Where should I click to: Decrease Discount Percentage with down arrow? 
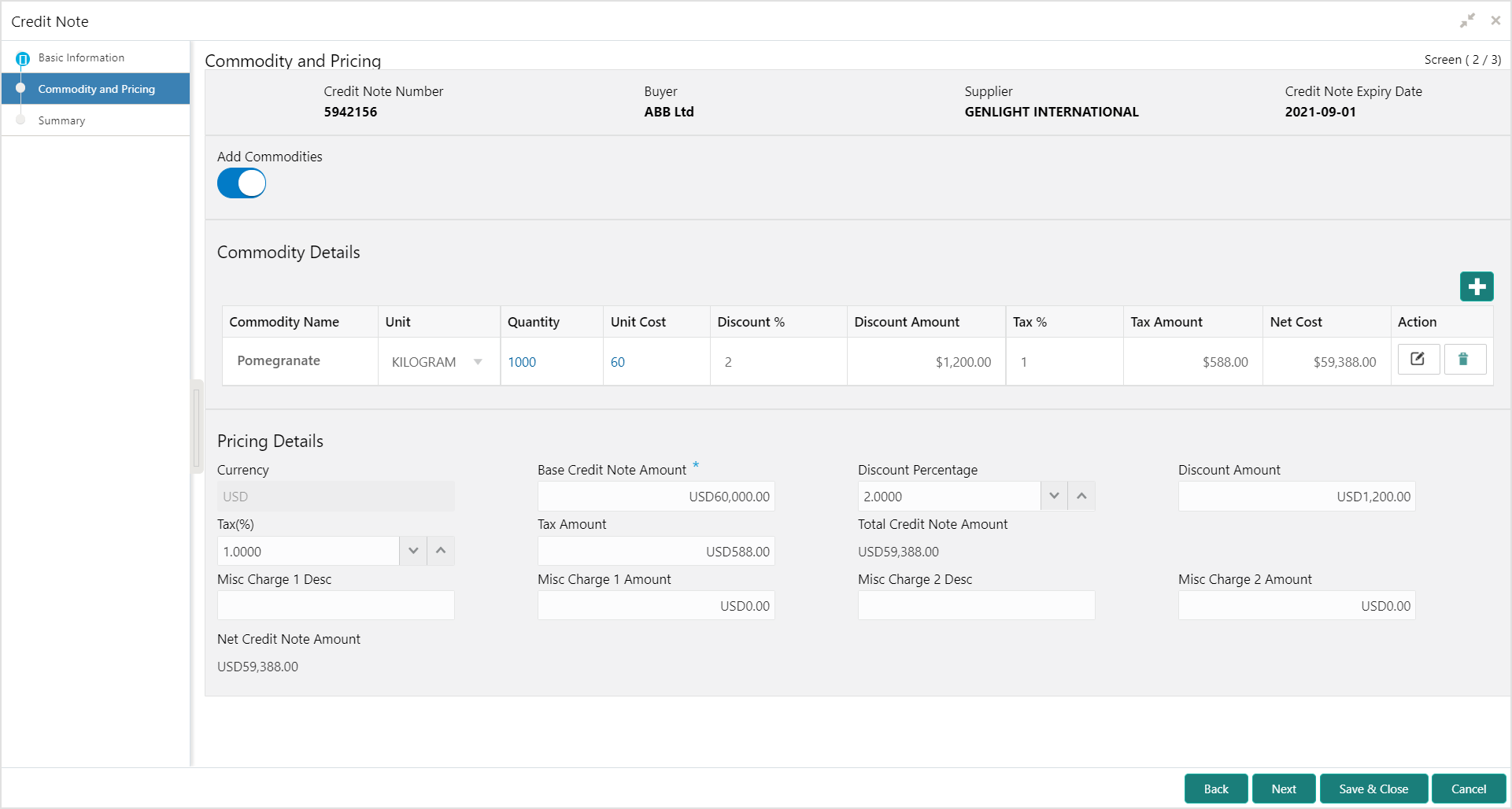point(1054,497)
